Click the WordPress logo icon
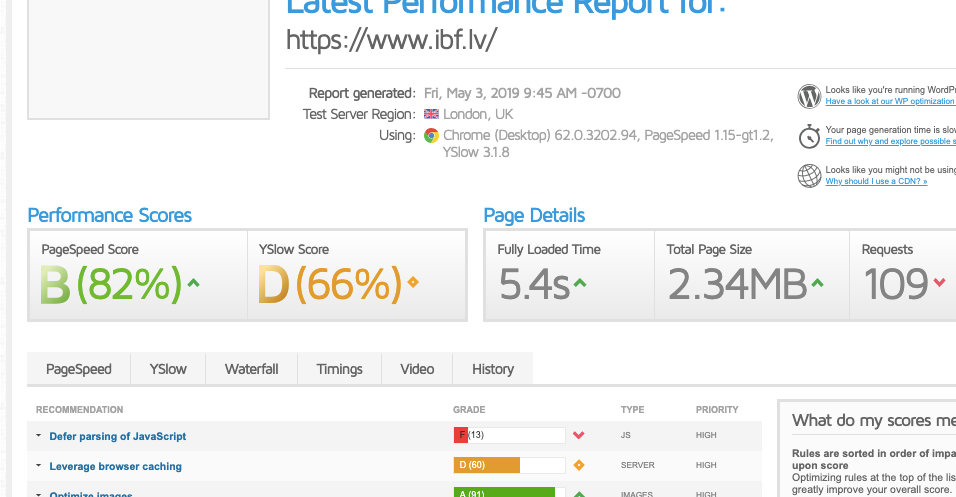 click(x=809, y=96)
